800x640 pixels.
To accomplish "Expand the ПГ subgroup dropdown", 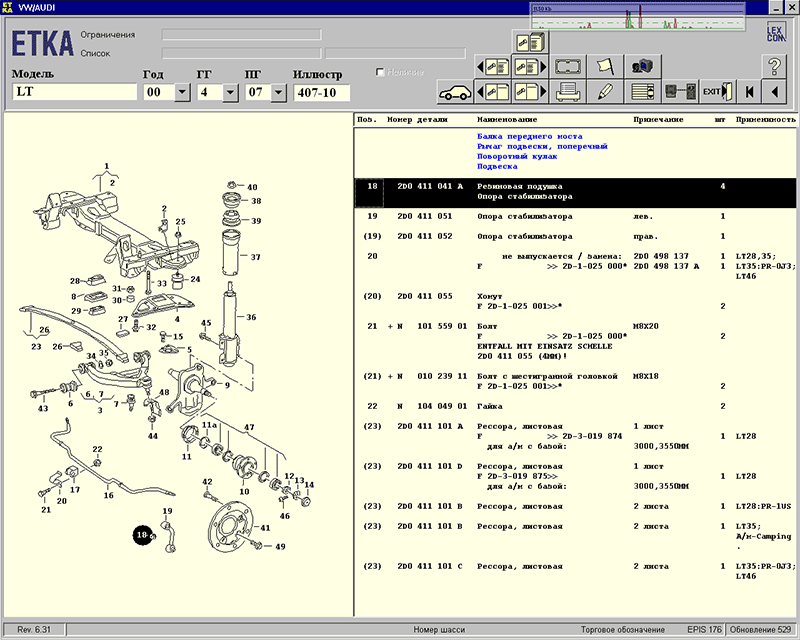I will [279, 92].
